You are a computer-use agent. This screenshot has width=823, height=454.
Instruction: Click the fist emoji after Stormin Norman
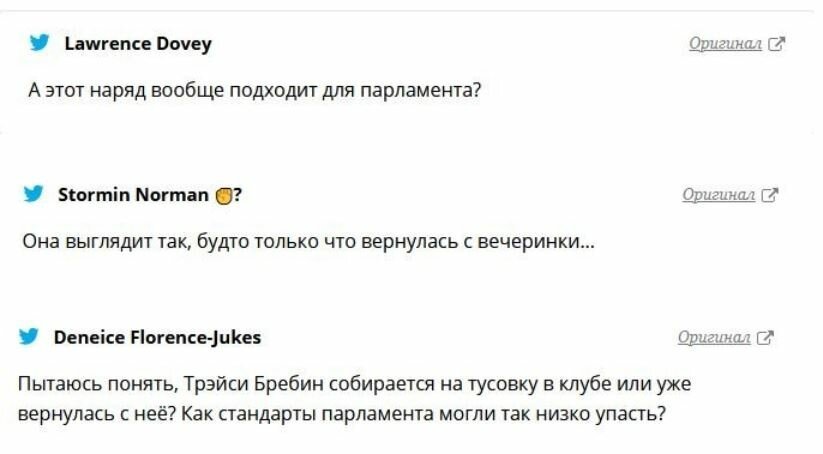[224, 195]
